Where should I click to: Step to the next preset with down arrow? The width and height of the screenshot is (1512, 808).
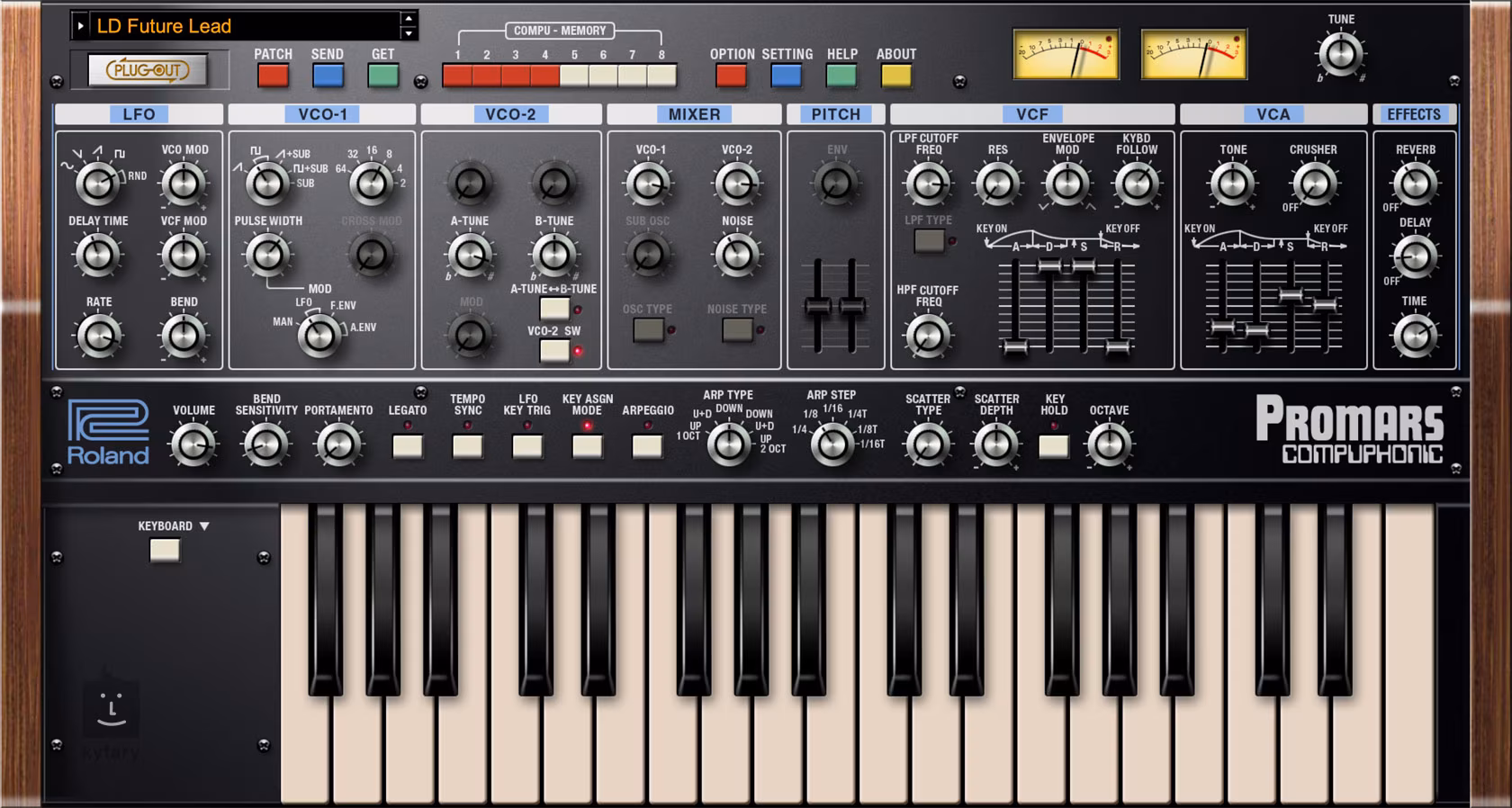[409, 34]
